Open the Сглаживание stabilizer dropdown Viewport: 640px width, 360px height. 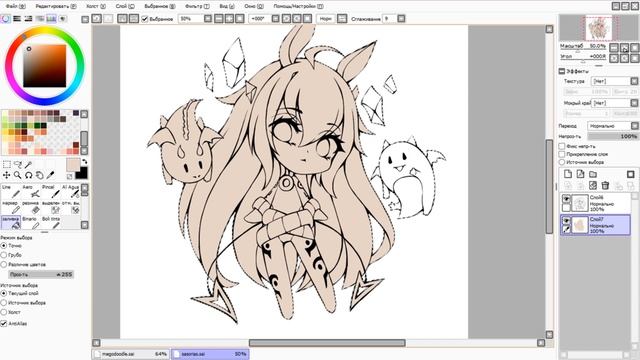401,19
